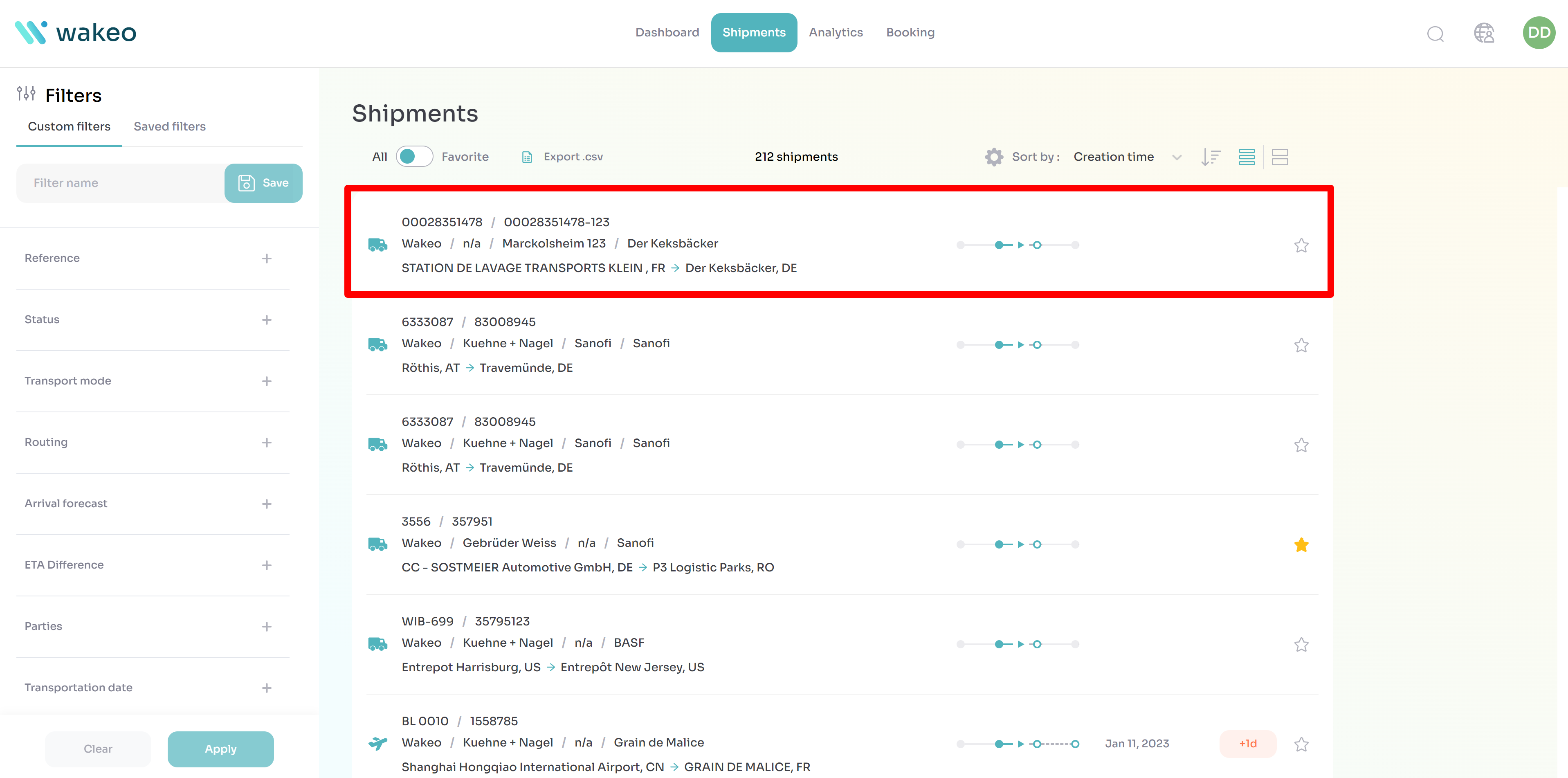
Task: Click the sort settings gear icon
Action: click(x=993, y=157)
